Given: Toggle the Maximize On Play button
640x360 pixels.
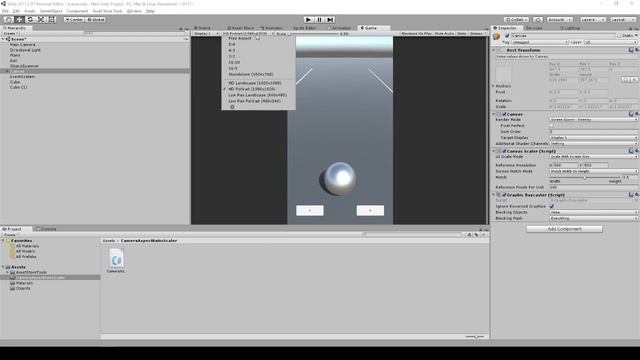Looking at the screenshot, I should (416, 33).
